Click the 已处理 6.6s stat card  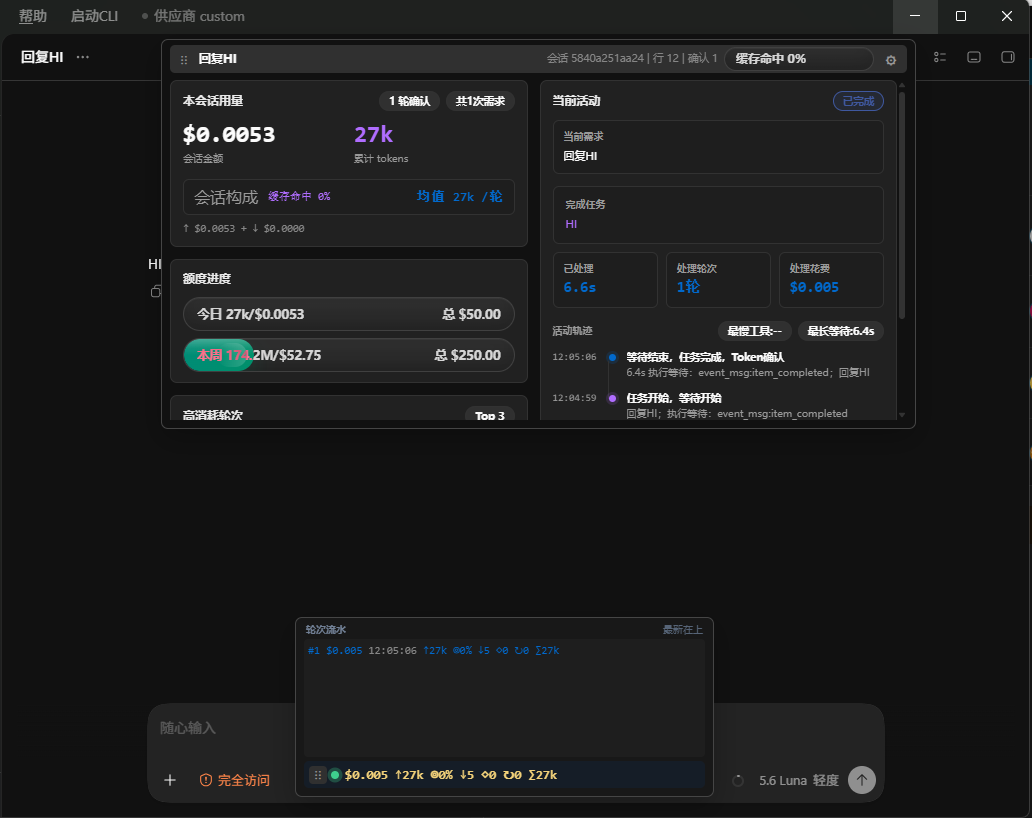(x=606, y=280)
